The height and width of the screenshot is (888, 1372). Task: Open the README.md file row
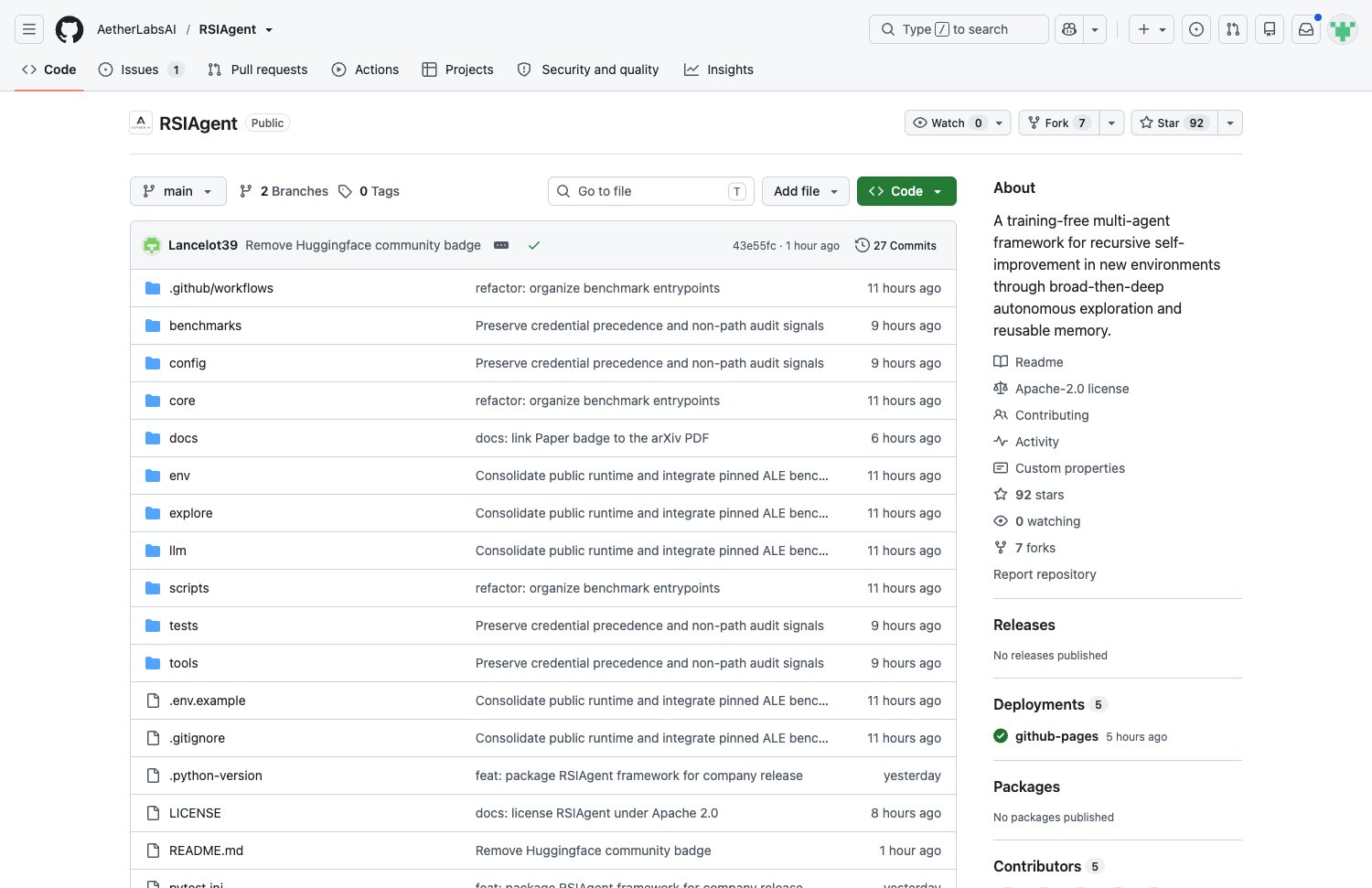pyautogui.click(x=543, y=851)
